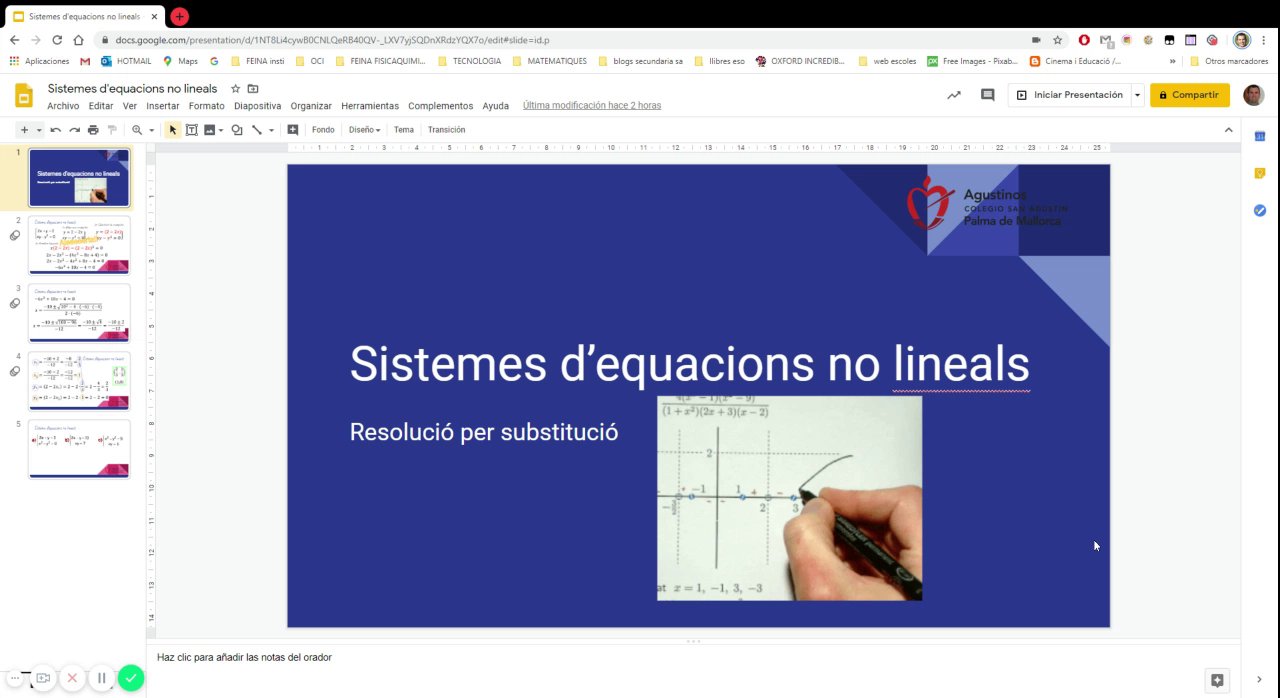Open the Editar menu

tap(101, 106)
